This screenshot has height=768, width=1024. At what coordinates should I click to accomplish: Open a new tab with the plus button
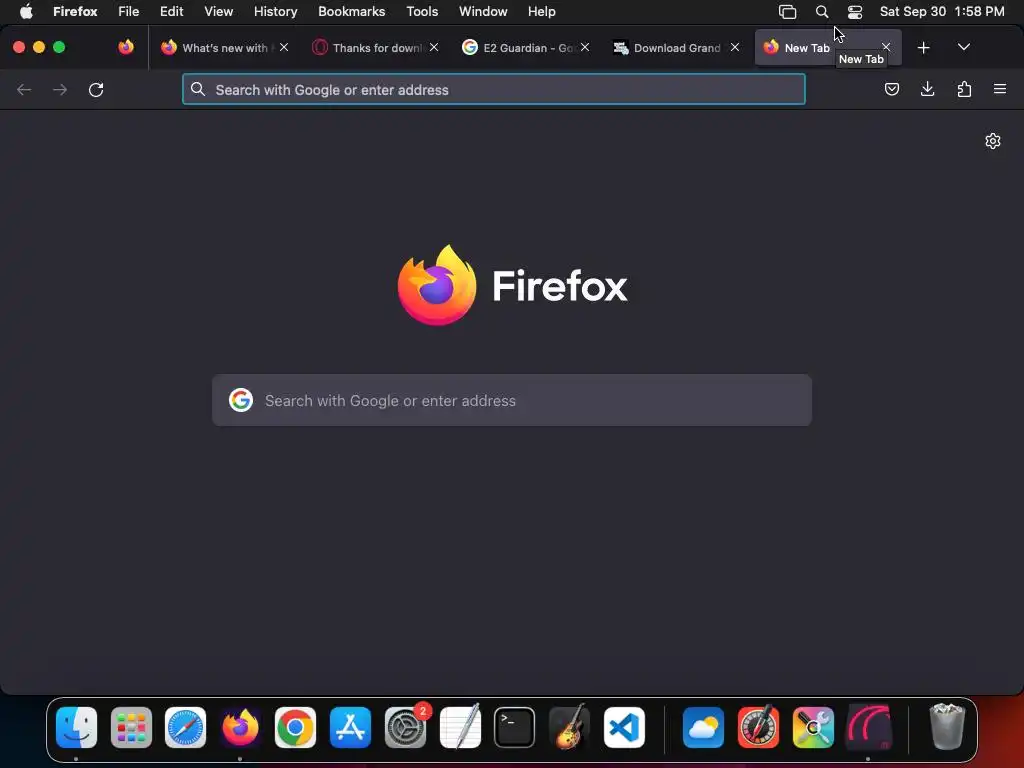923,48
